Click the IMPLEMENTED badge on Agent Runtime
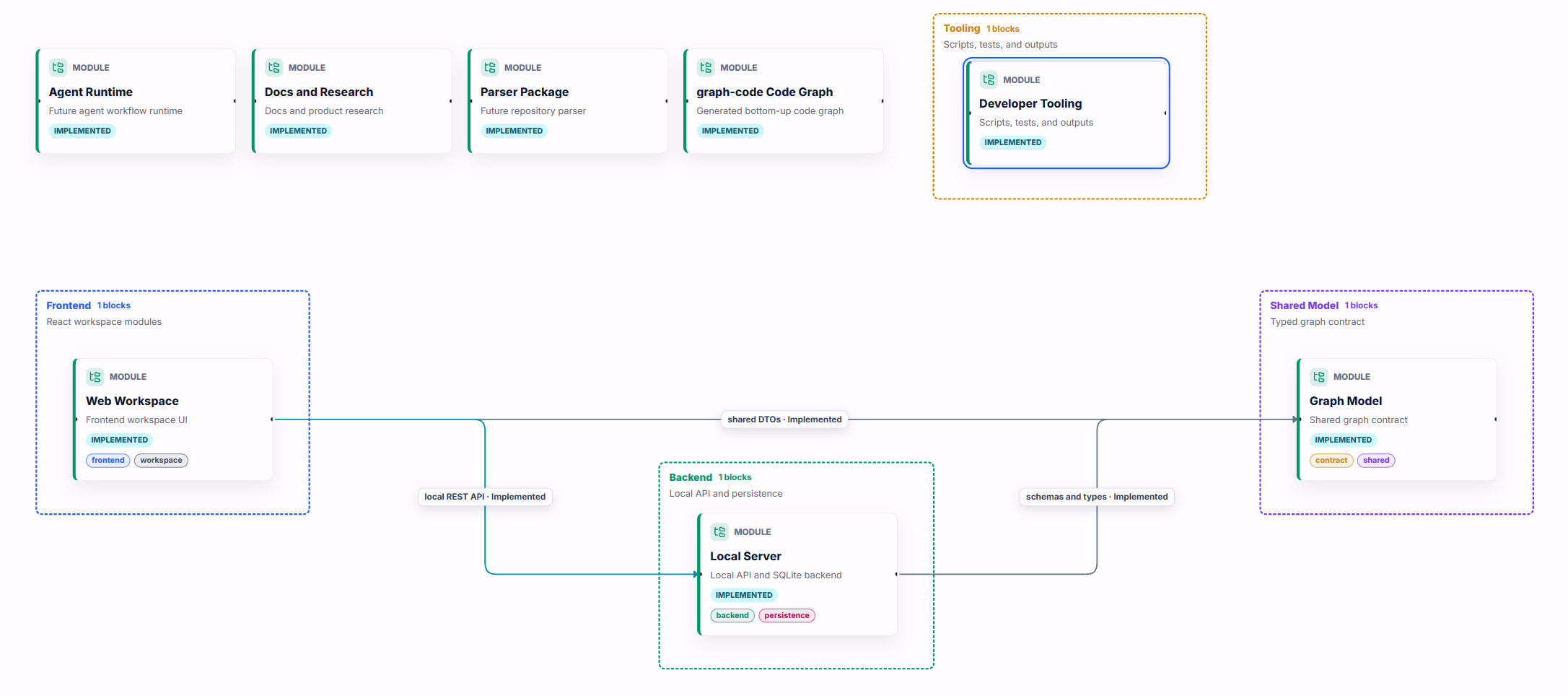The height and width of the screenshot is (696, 1568). pos(82,131)
